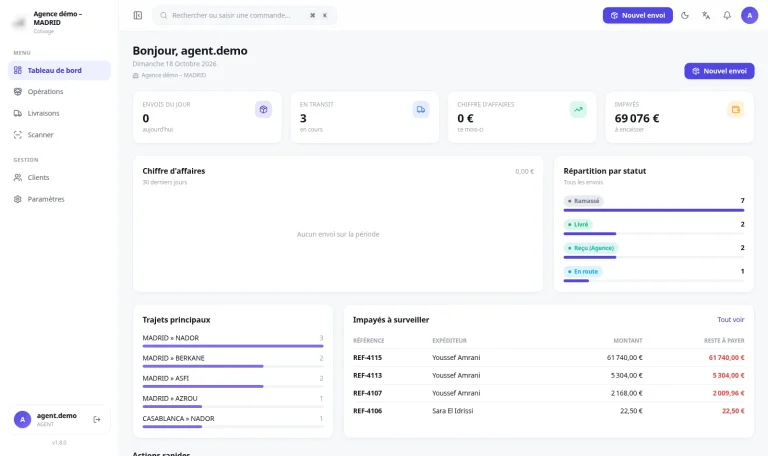Click the Impayés value 69 076 €
This screenshot has height=456, width=768.
click(637, 118)
